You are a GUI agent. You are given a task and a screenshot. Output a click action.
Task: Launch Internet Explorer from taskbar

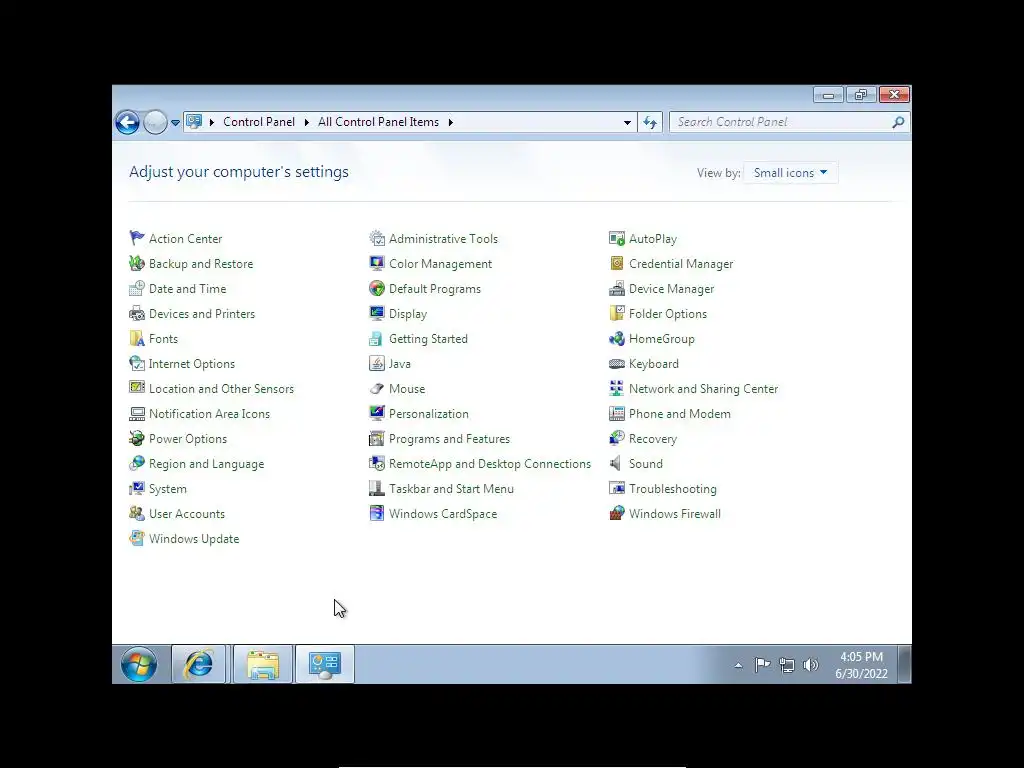click(x=199, y=665)
